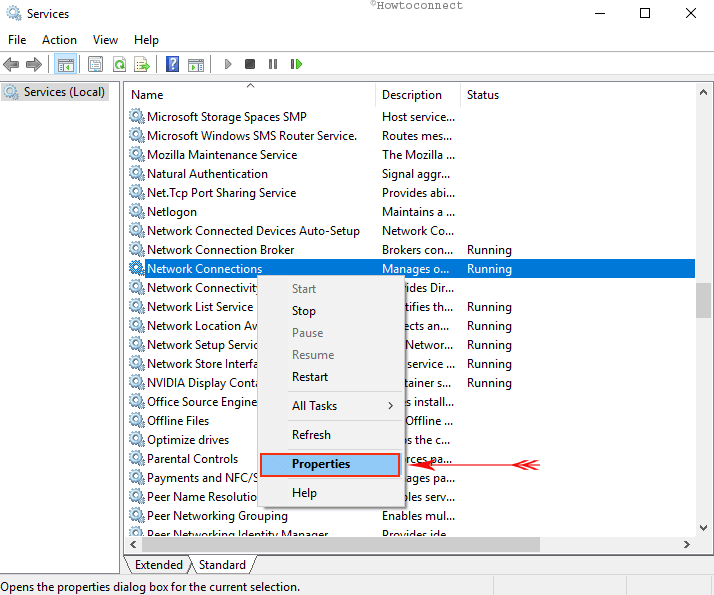Screen dimensions: 714x595
Task: Choose Help in the context menu
Action: [x=331, y=493]
